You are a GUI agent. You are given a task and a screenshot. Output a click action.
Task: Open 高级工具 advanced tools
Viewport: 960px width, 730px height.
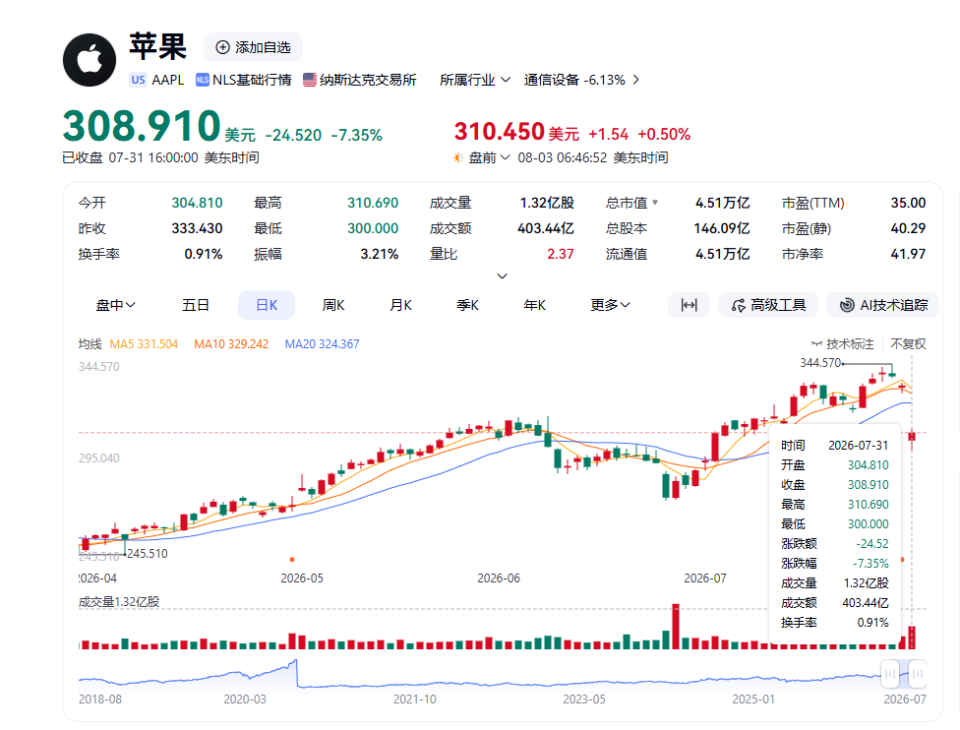pos(768,305)
